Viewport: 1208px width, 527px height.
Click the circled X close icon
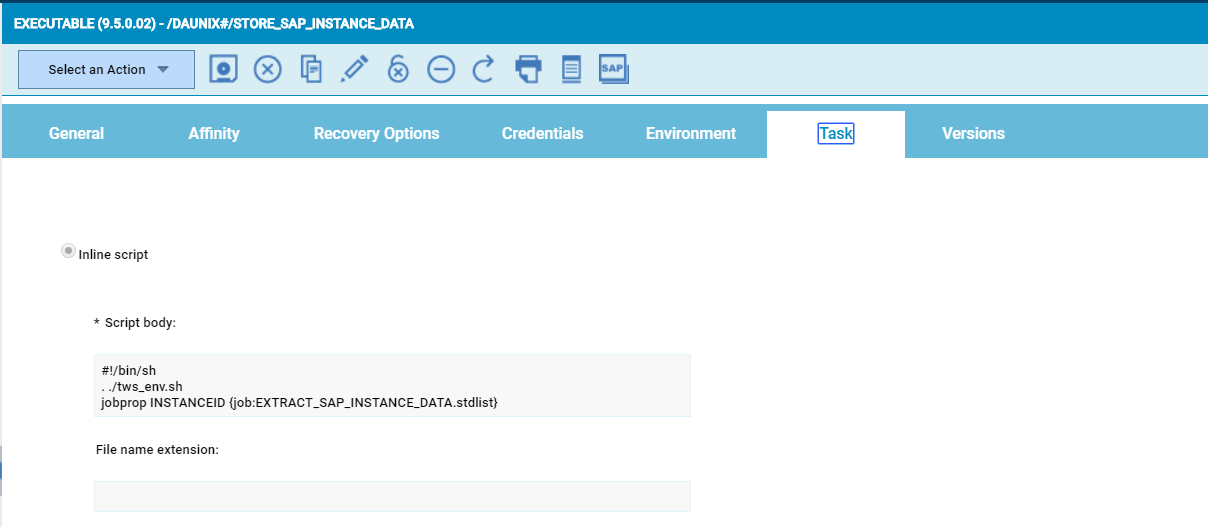tap(267, 69)
